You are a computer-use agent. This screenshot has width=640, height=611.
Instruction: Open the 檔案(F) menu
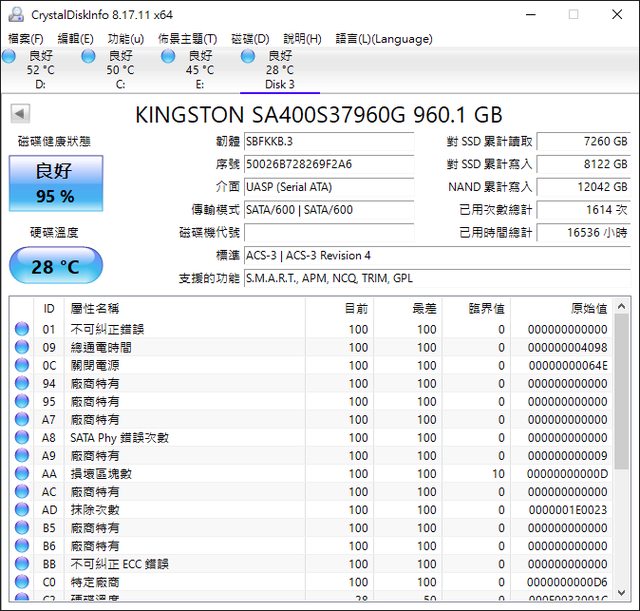click(26, 39)
